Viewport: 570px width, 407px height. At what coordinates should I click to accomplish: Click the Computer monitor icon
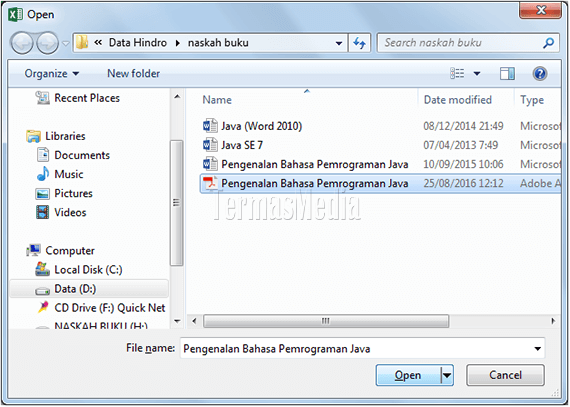point(33,250)
